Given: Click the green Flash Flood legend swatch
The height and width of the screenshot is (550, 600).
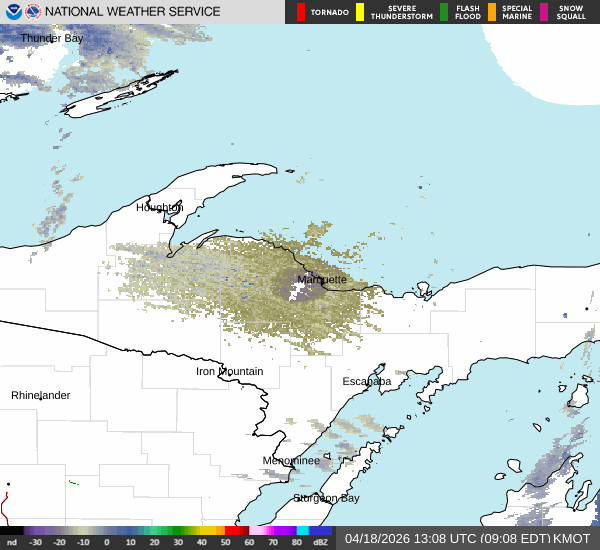Looking at the screenshot, I should point(444,12).
